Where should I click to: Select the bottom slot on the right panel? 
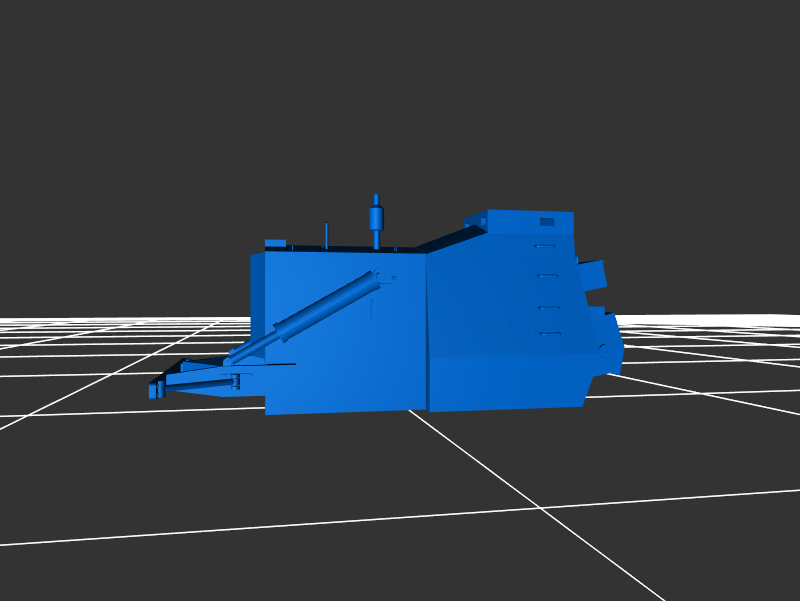(549, 333)
